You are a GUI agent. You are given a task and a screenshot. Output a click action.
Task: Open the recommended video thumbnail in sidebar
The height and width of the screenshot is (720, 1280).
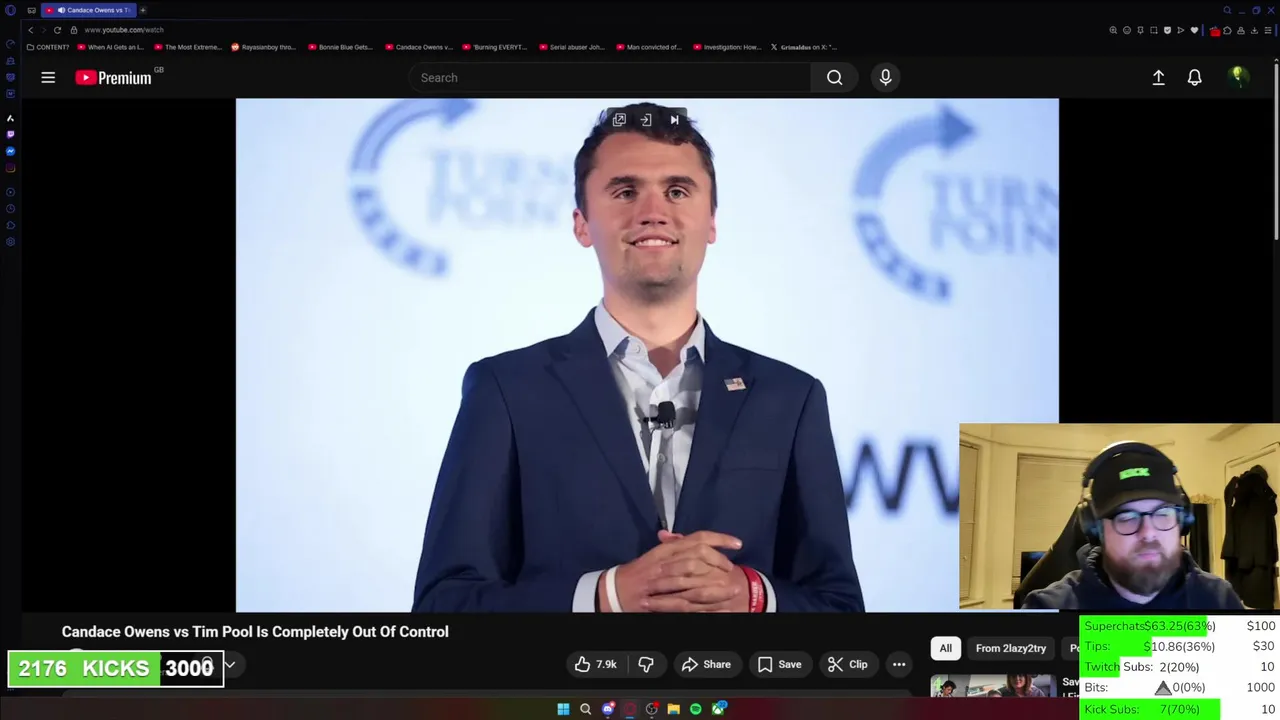coord(992,686)
